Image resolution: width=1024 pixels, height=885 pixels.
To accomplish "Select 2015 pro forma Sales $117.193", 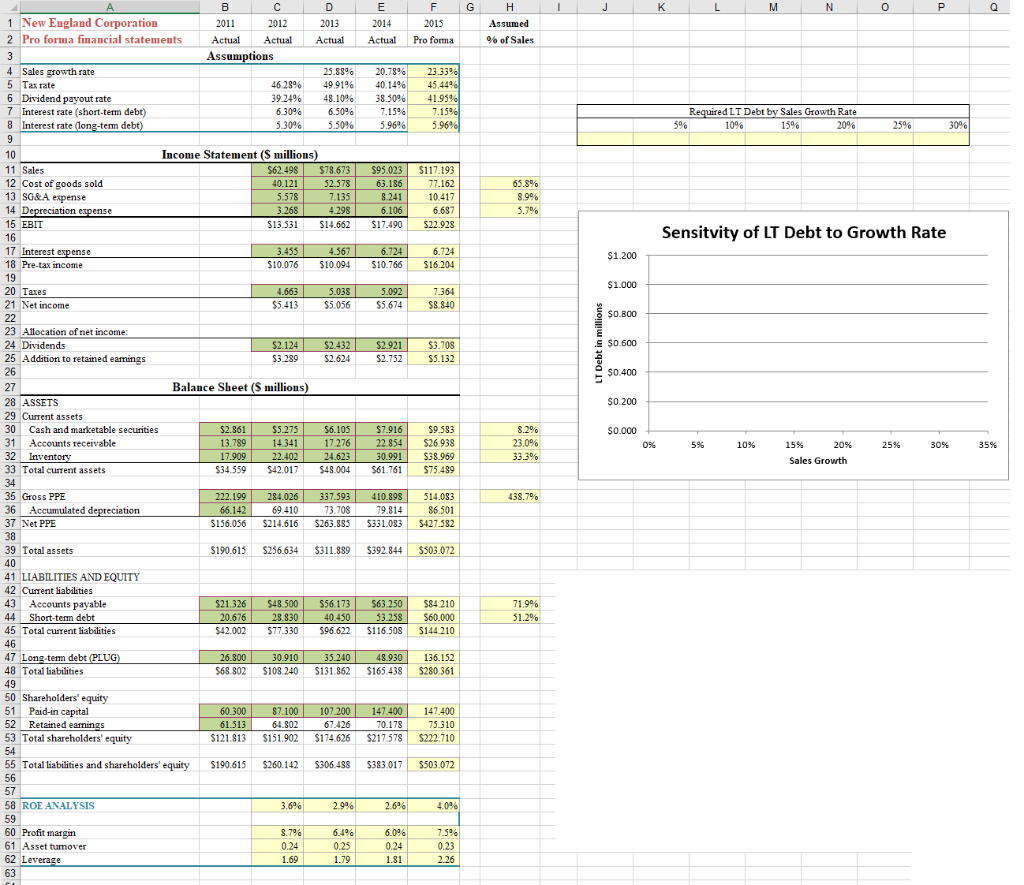I will (434, 170).
